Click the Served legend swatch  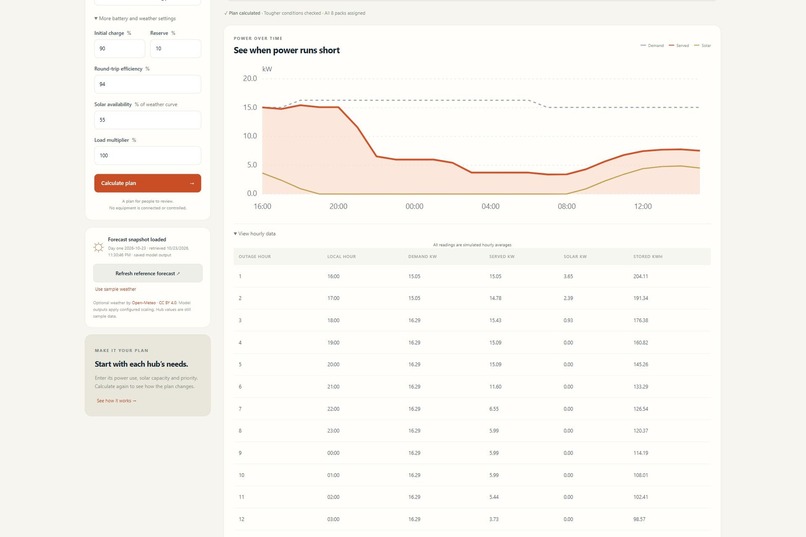pos(671,46)
